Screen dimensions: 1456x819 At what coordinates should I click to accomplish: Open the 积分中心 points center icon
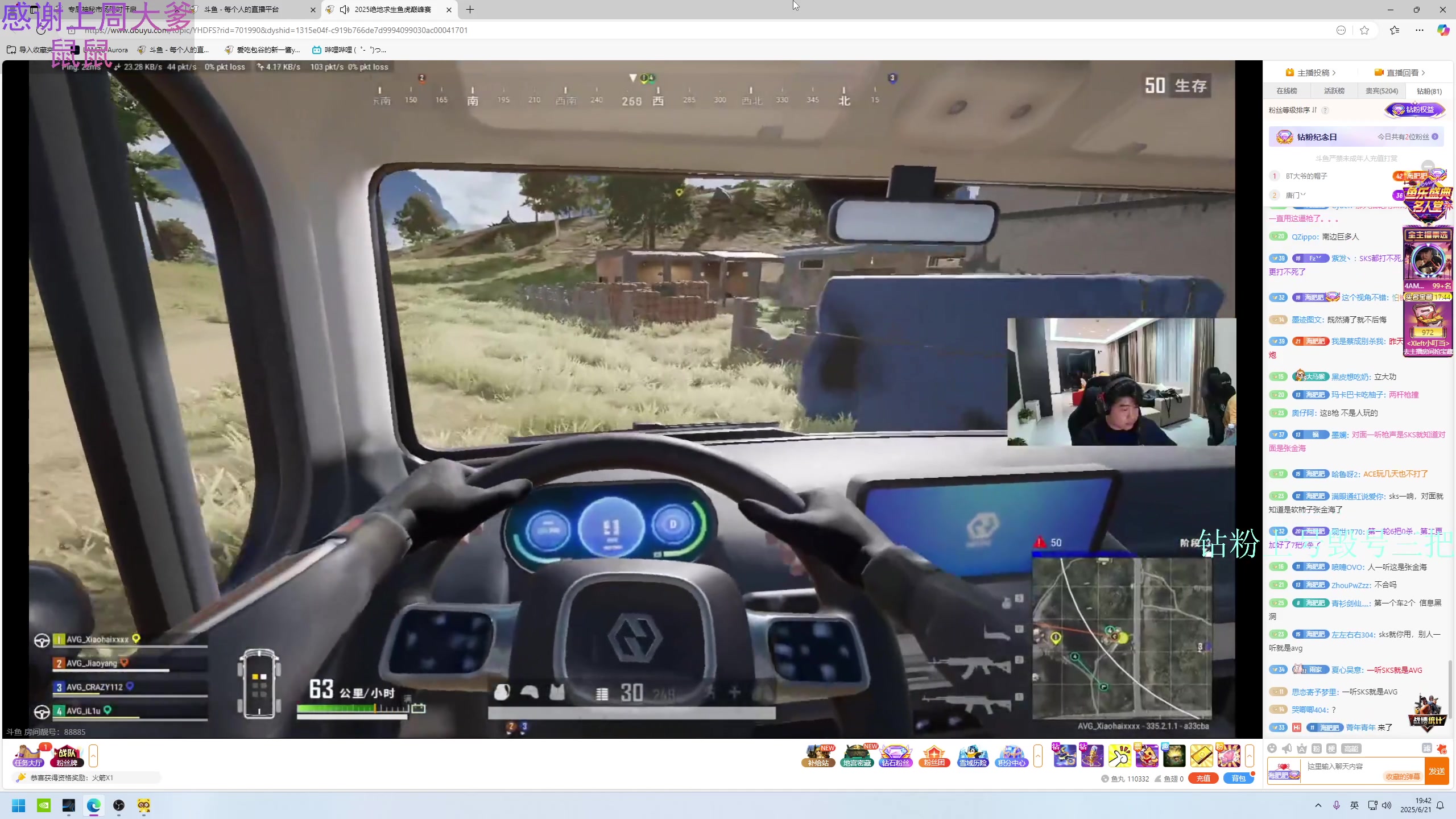(x=1011, y=755)
